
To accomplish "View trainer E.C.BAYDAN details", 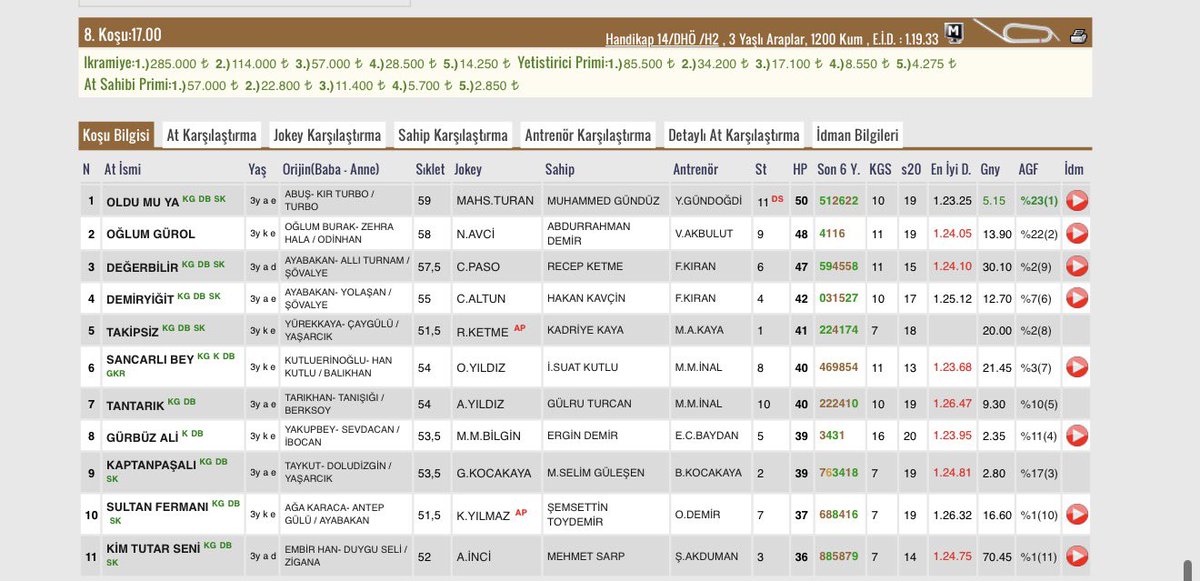I will click(x=707, y=436).
